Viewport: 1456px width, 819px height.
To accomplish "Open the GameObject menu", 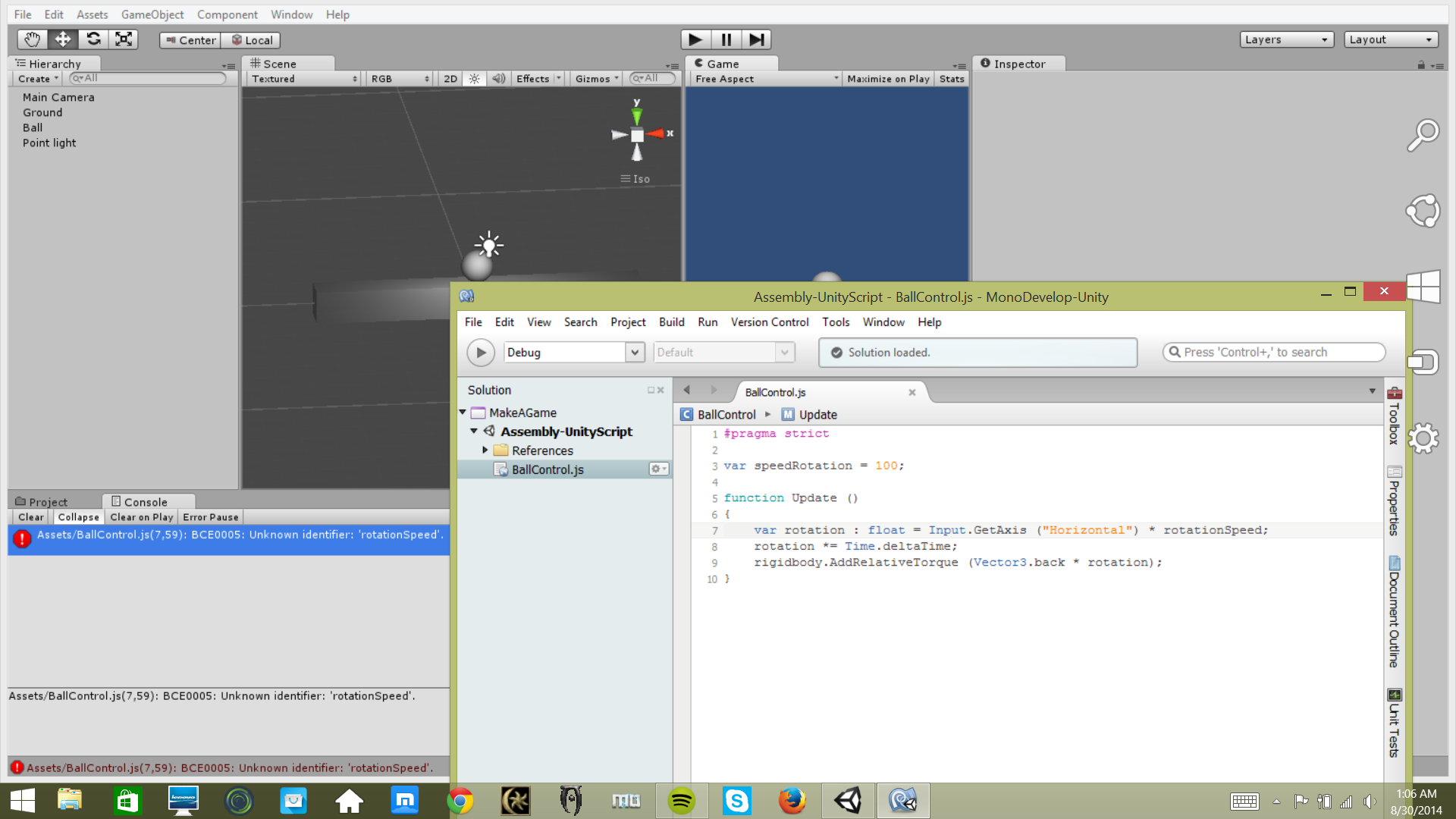I will pos(152,14).
